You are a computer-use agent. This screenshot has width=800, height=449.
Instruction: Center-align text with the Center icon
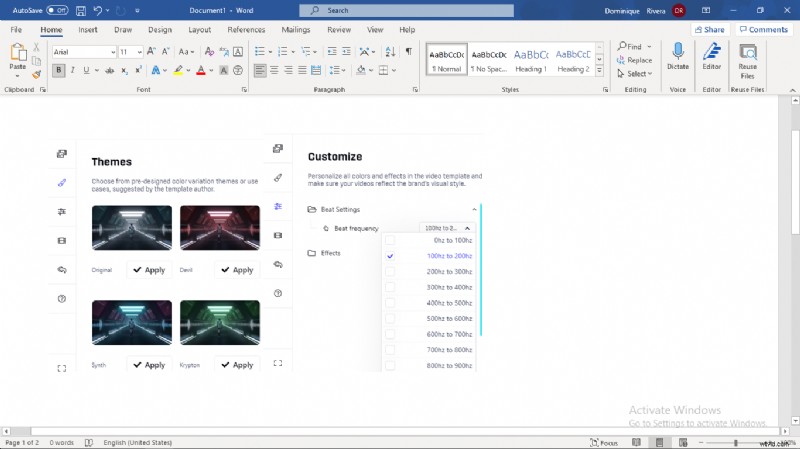[275, 70]
